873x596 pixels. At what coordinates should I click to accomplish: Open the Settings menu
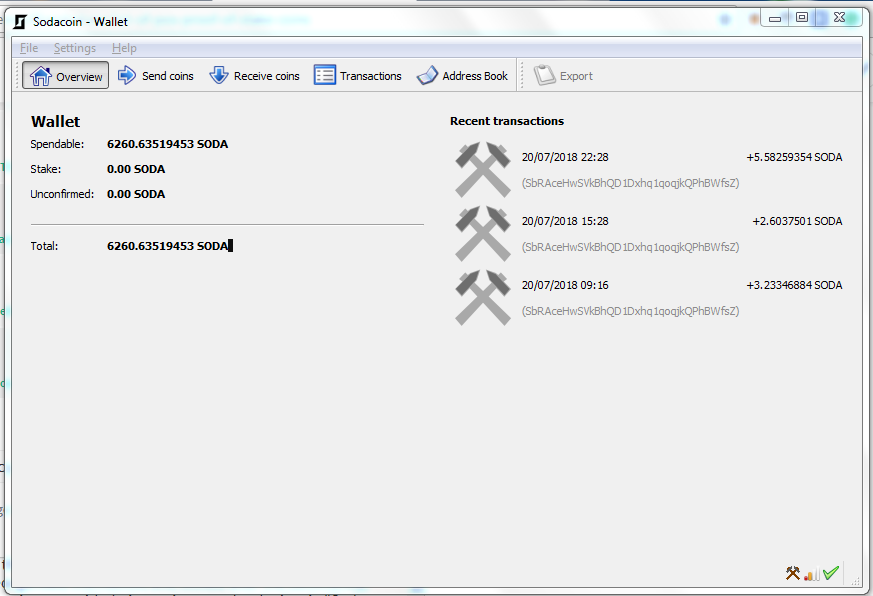tap(75, 48)
